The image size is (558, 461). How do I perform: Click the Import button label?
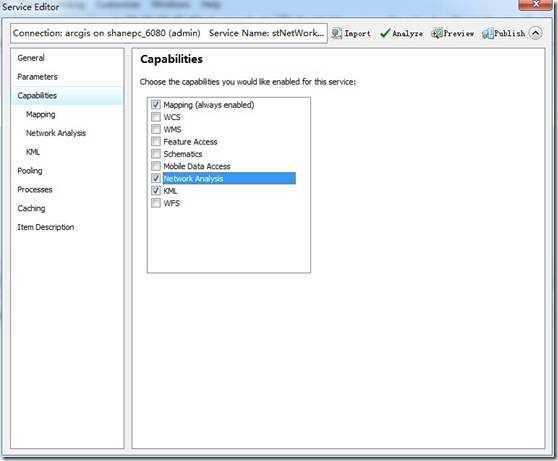click(x=357, y=33)
